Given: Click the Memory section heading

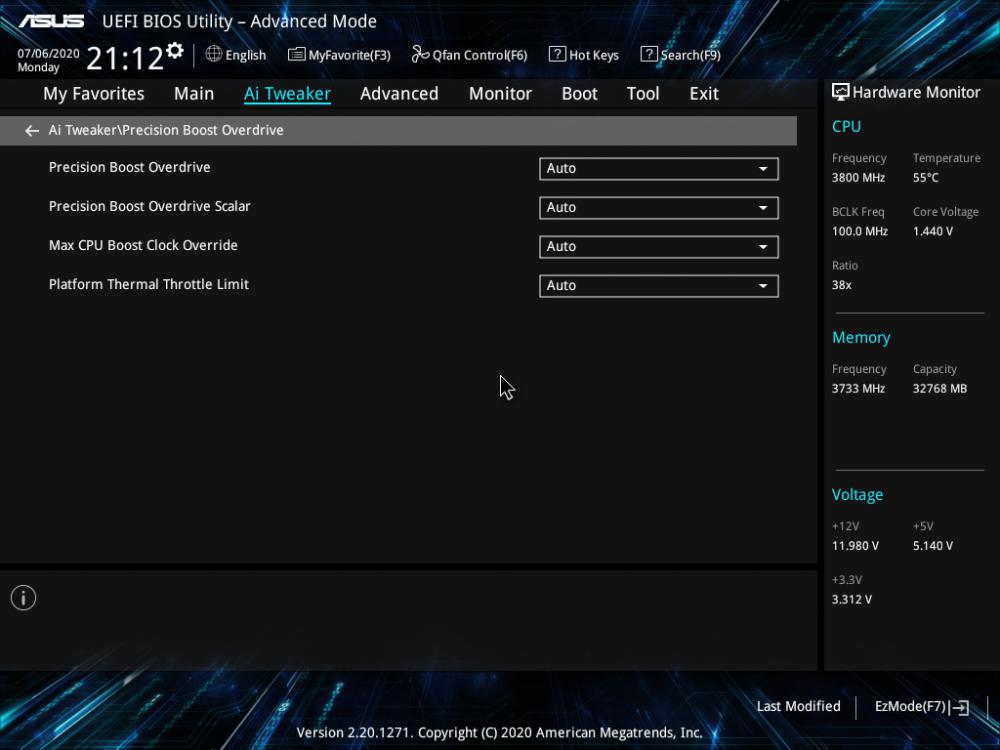Looking at the screenshot, I should (x=861, y=337).
